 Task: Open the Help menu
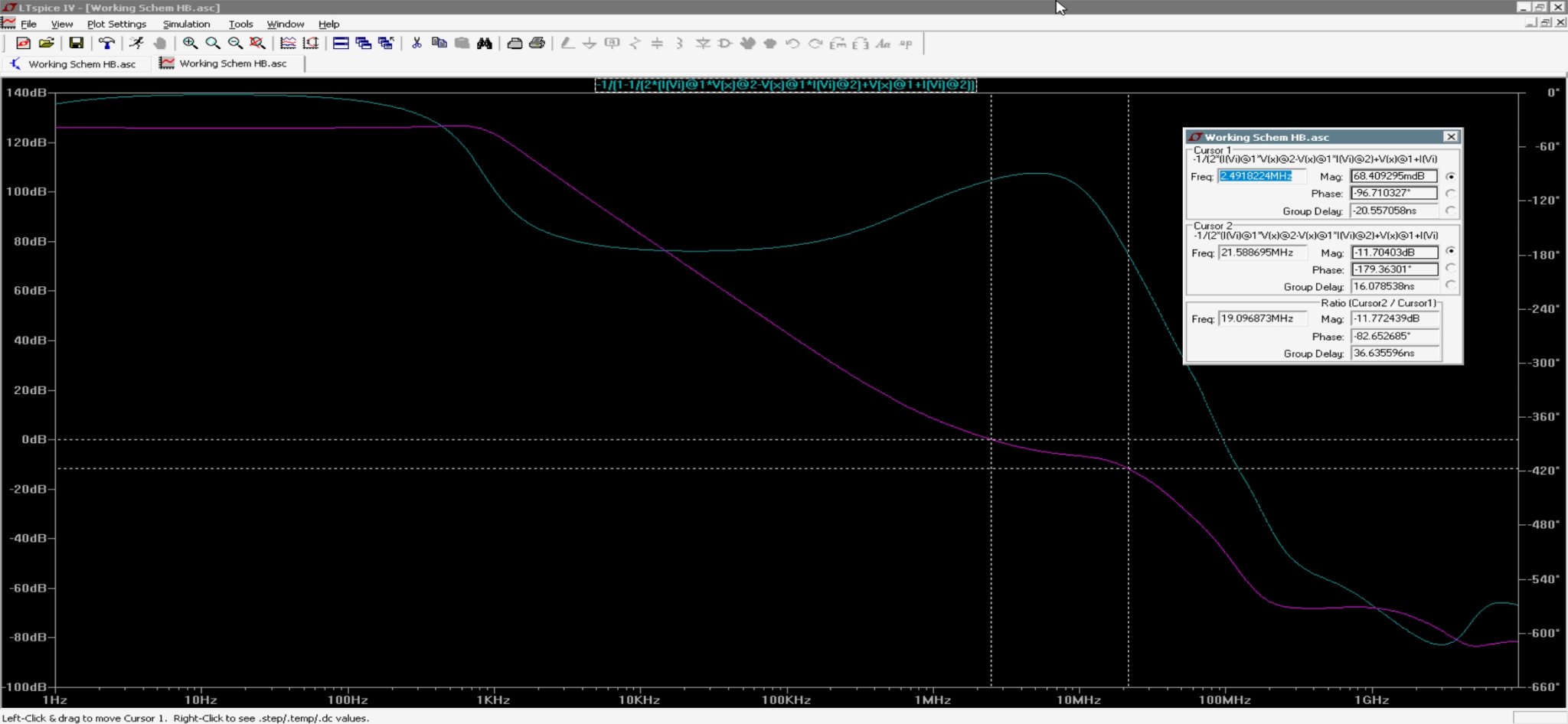328,24
